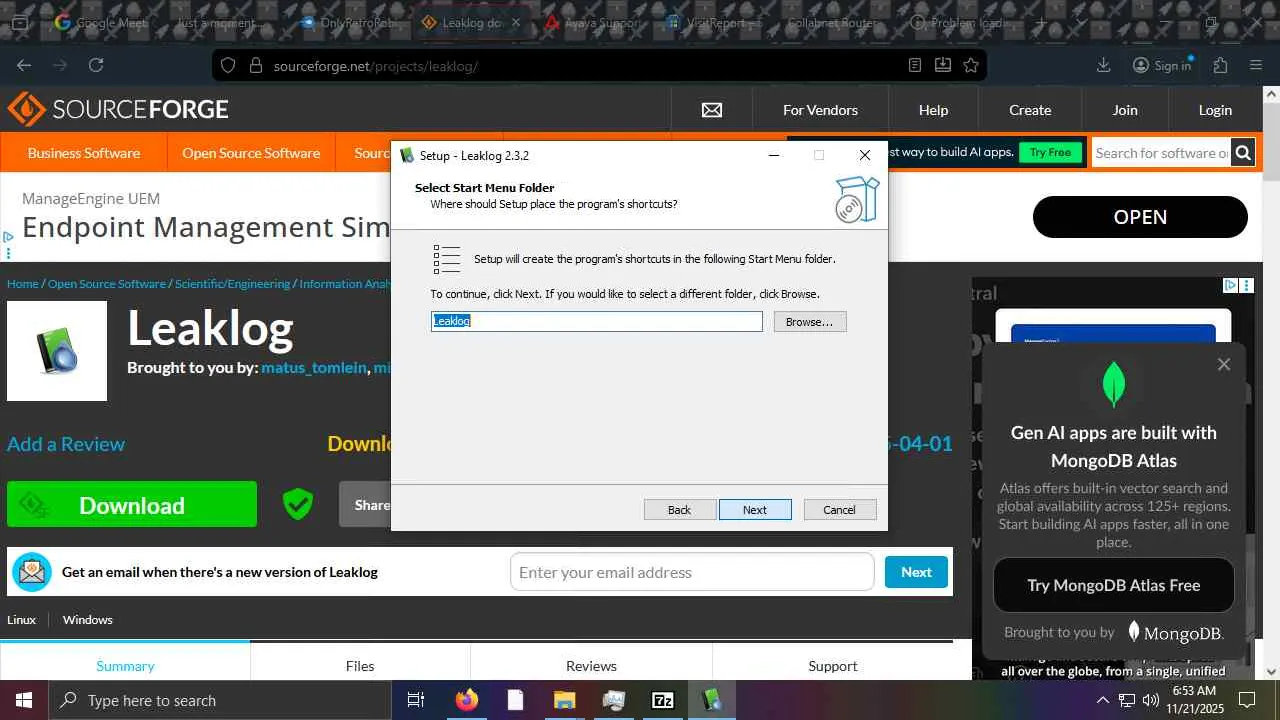Screen dimensions: 1280x720
Task: Cancel the Leaklog setup wizard
Action: tap(839, 510)
